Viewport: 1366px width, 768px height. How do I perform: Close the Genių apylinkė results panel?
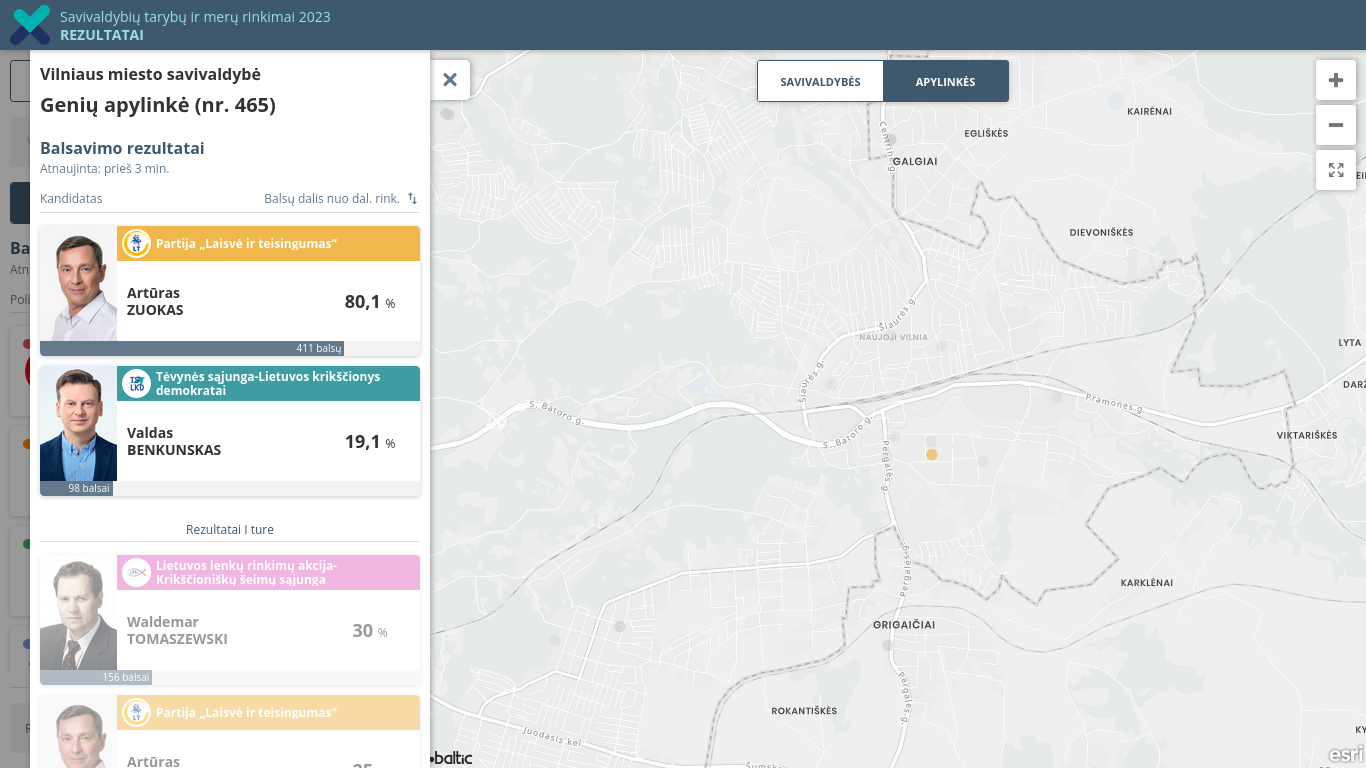pos(450,80)
